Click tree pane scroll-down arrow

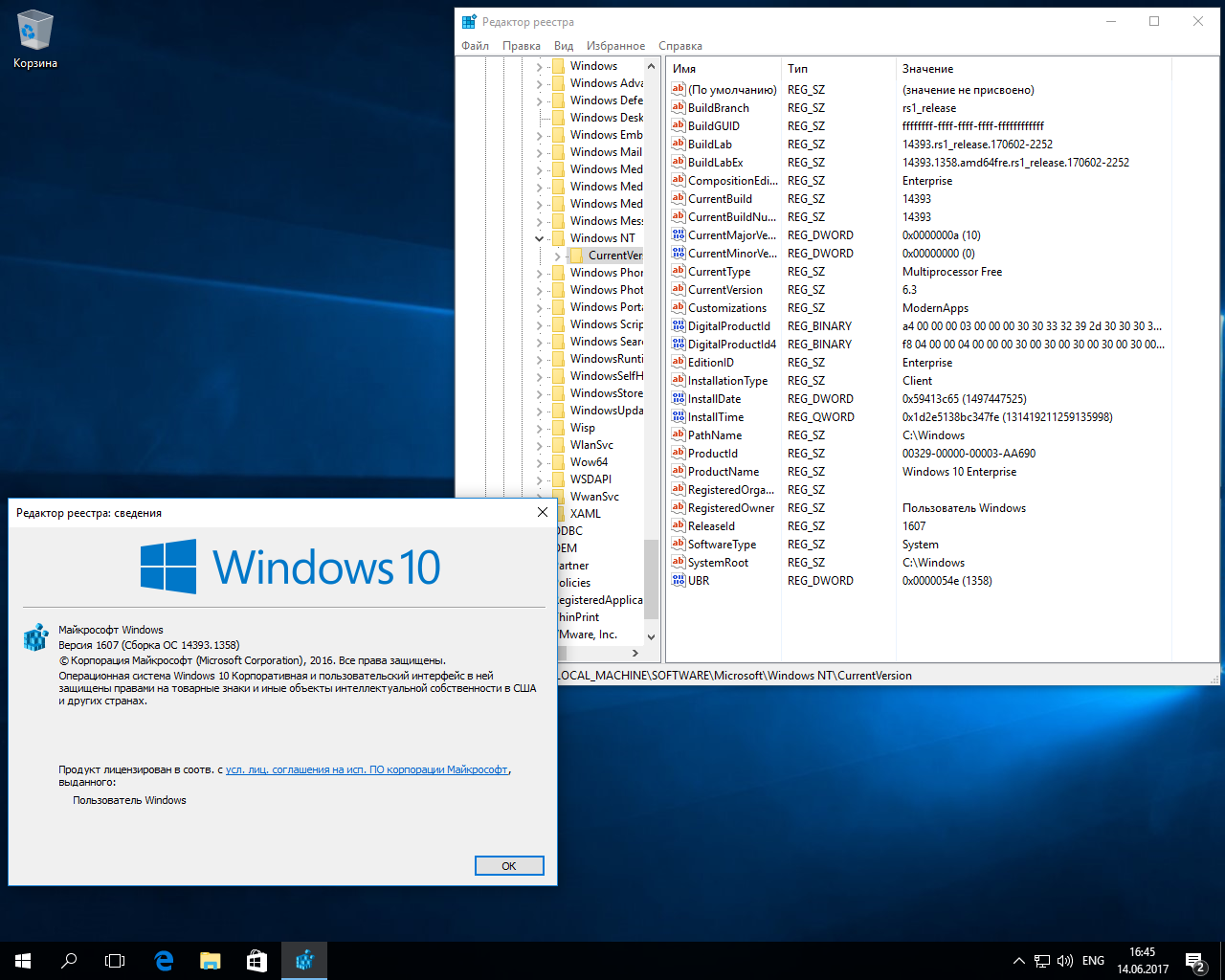pyautogui.click(x=652, y=636)
